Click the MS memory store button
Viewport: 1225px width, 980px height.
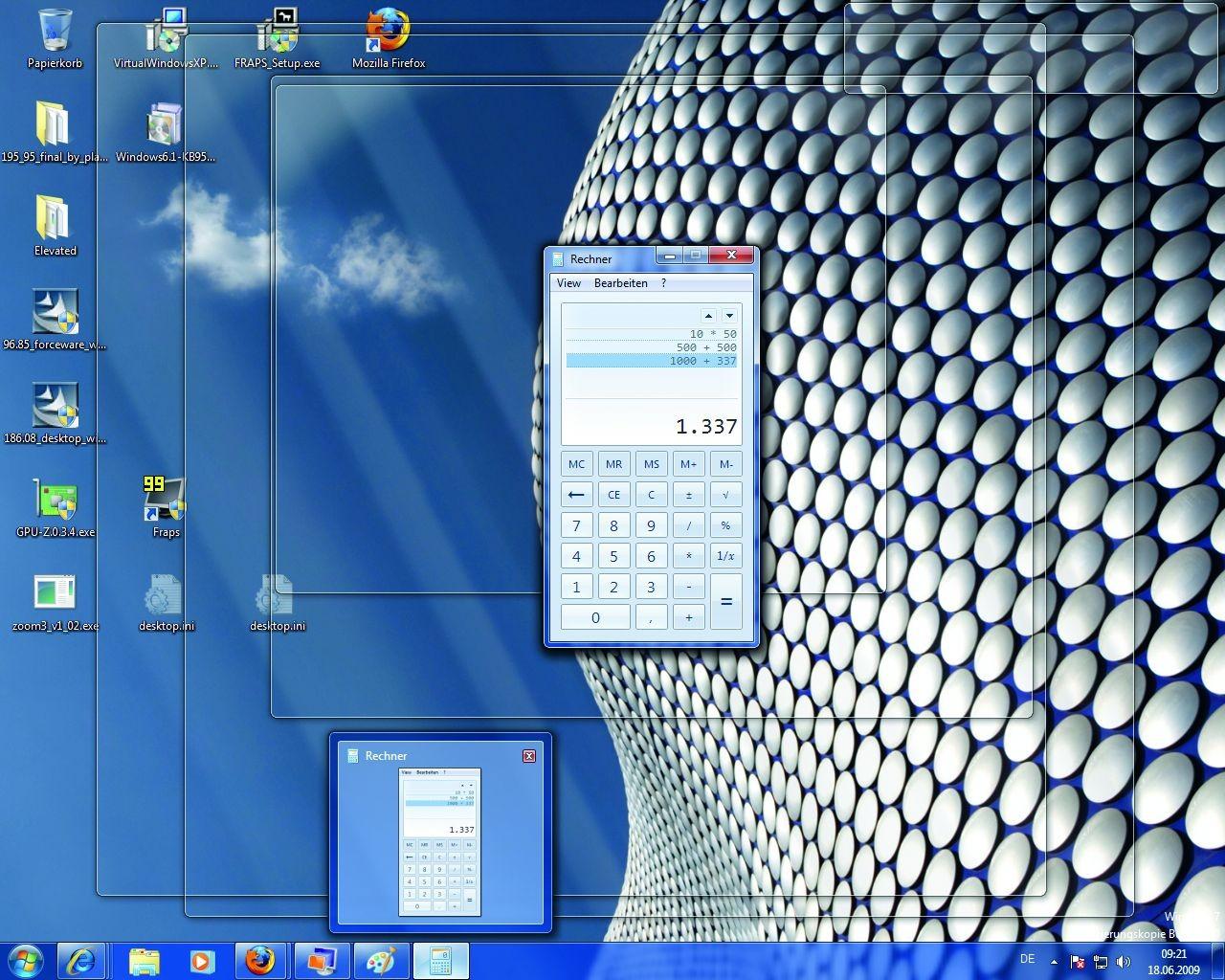coord(651,464)
